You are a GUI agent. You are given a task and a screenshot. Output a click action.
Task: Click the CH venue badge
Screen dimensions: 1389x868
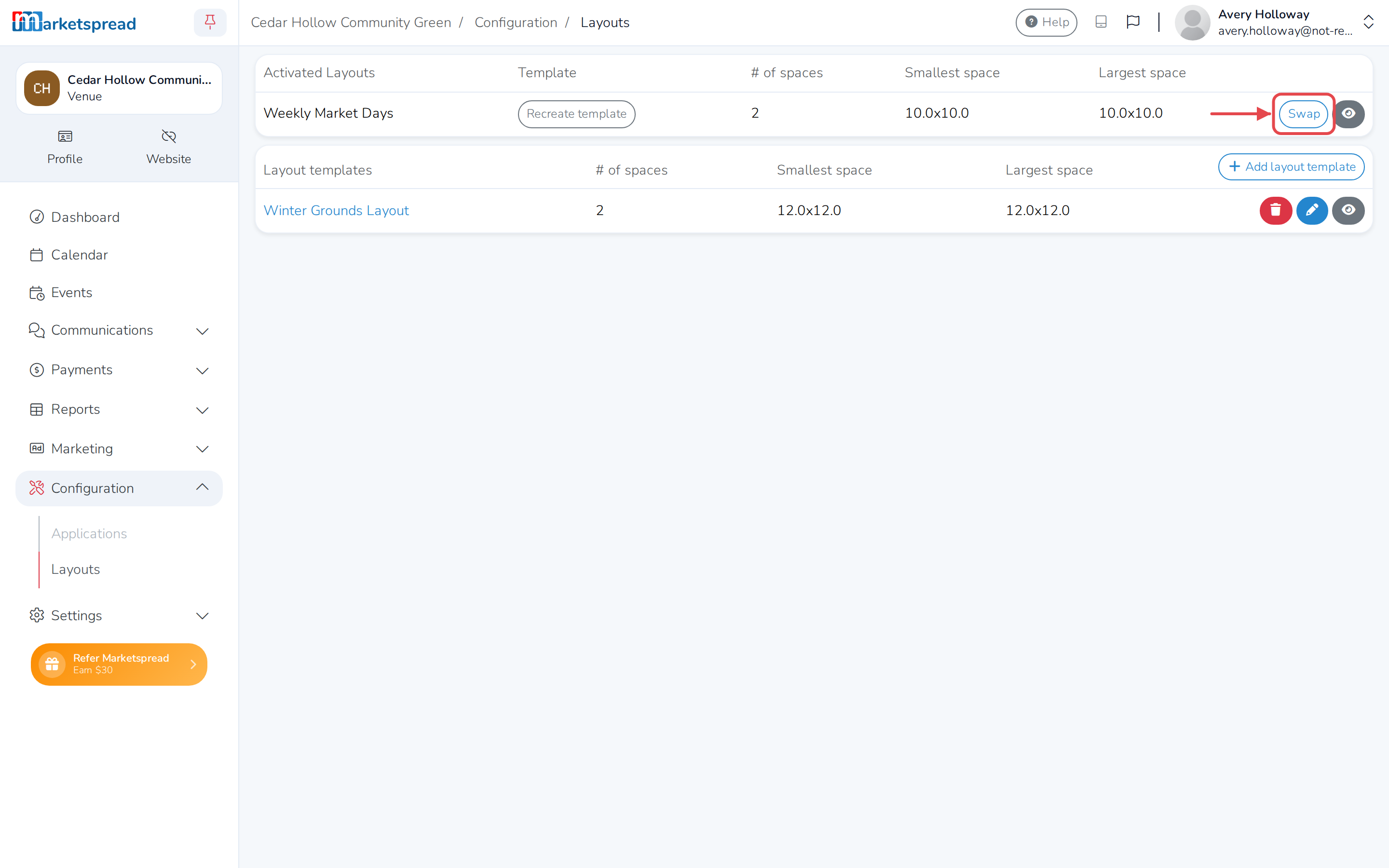point(42,88)
